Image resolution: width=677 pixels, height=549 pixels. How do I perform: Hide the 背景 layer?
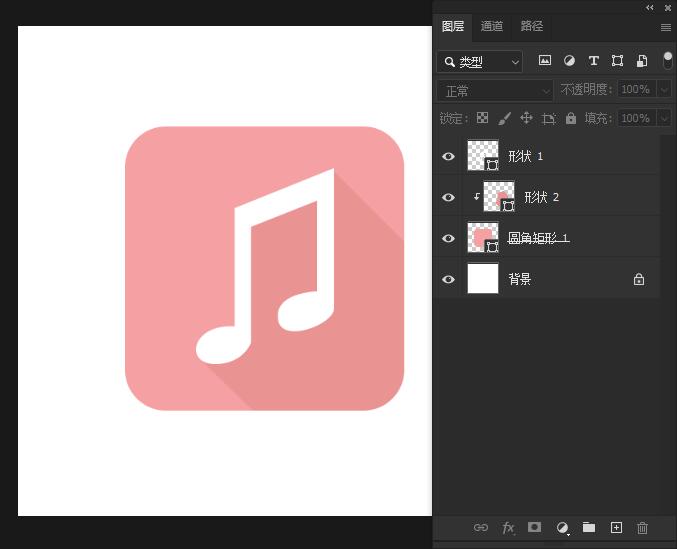(448, 279)
